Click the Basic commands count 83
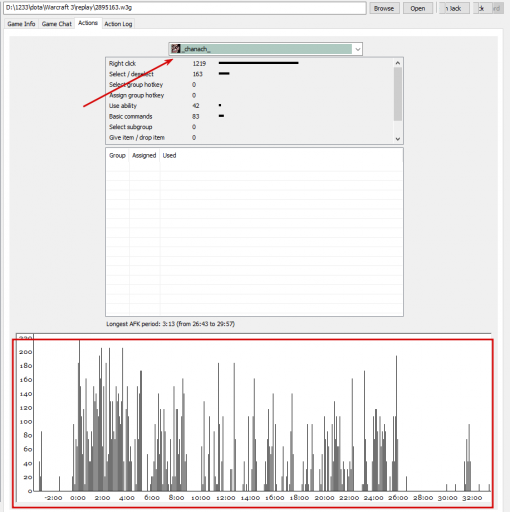The width and height of the screenshot is (510, 512). 196,116
